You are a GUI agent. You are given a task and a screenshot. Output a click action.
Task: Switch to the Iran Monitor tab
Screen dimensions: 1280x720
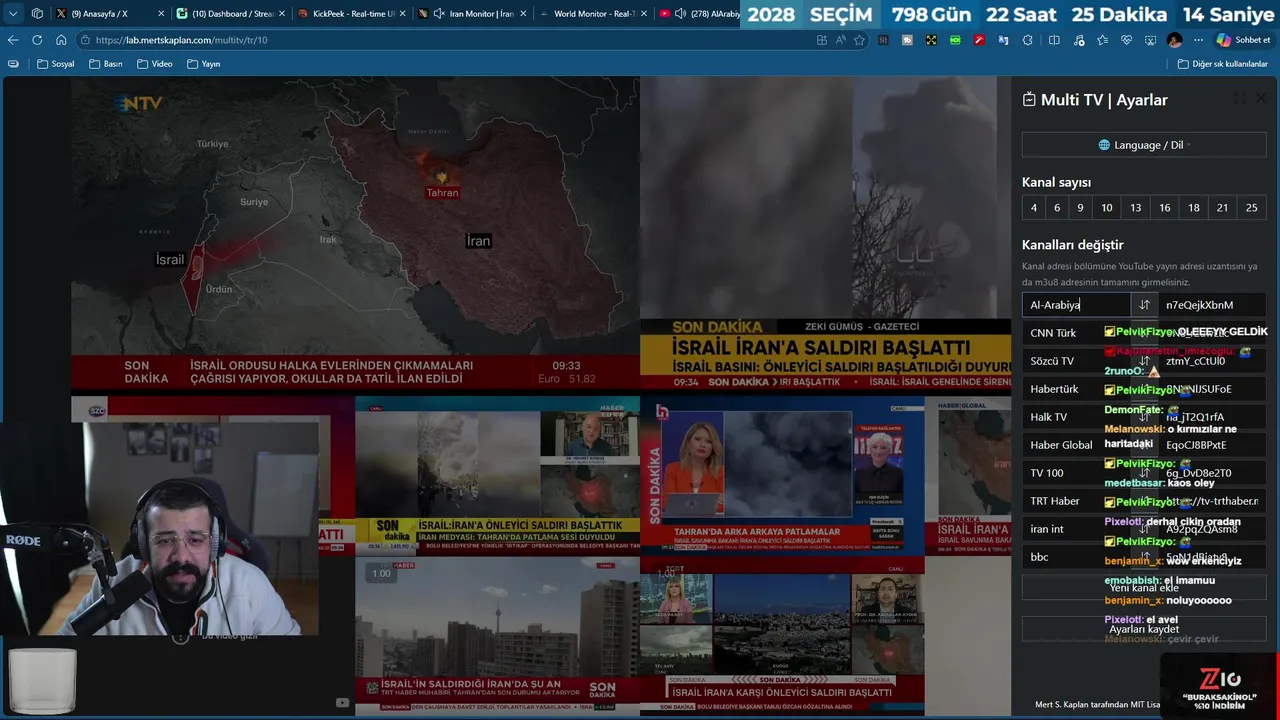[473, 14]
